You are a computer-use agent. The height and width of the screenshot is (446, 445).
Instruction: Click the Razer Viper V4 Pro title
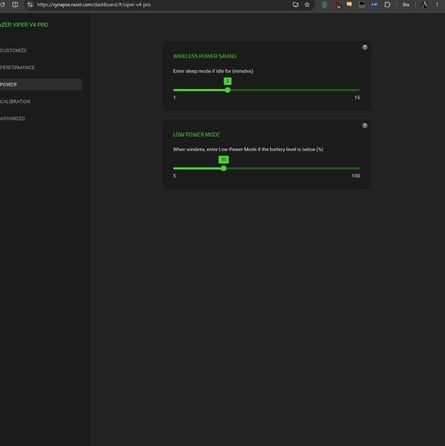pyautogui.click(x=24, y=25)
